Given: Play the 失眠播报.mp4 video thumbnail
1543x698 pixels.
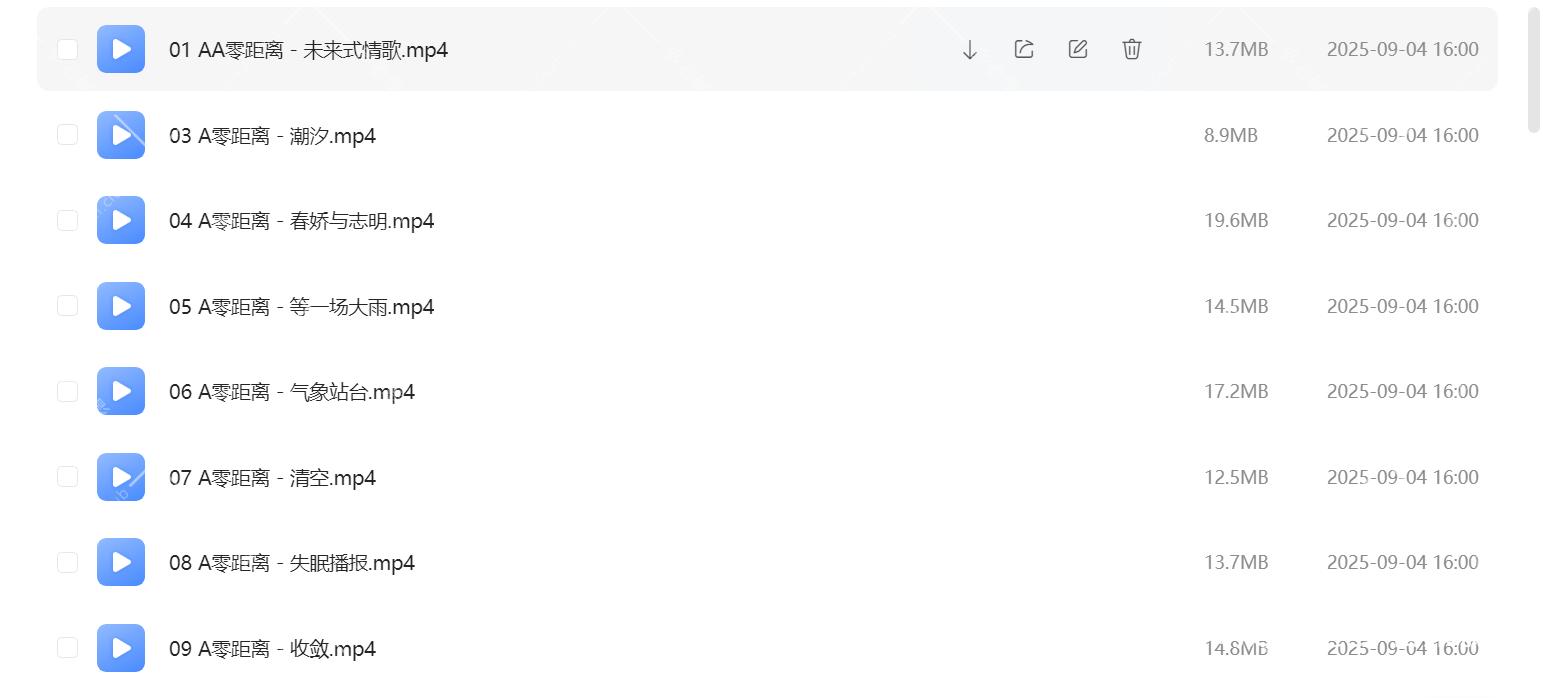Looking at the screenshot, I should pyautogui.click(x=120, y=562).
